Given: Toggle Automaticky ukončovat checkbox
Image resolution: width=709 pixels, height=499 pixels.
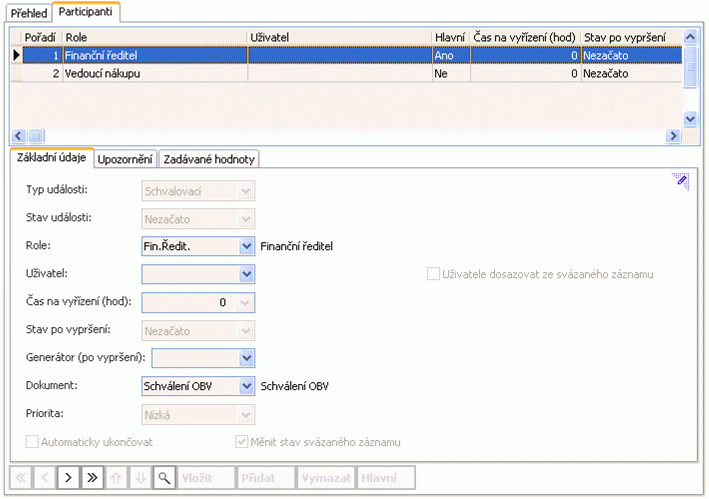Looking at the screenshot, I should click(32, 442).
